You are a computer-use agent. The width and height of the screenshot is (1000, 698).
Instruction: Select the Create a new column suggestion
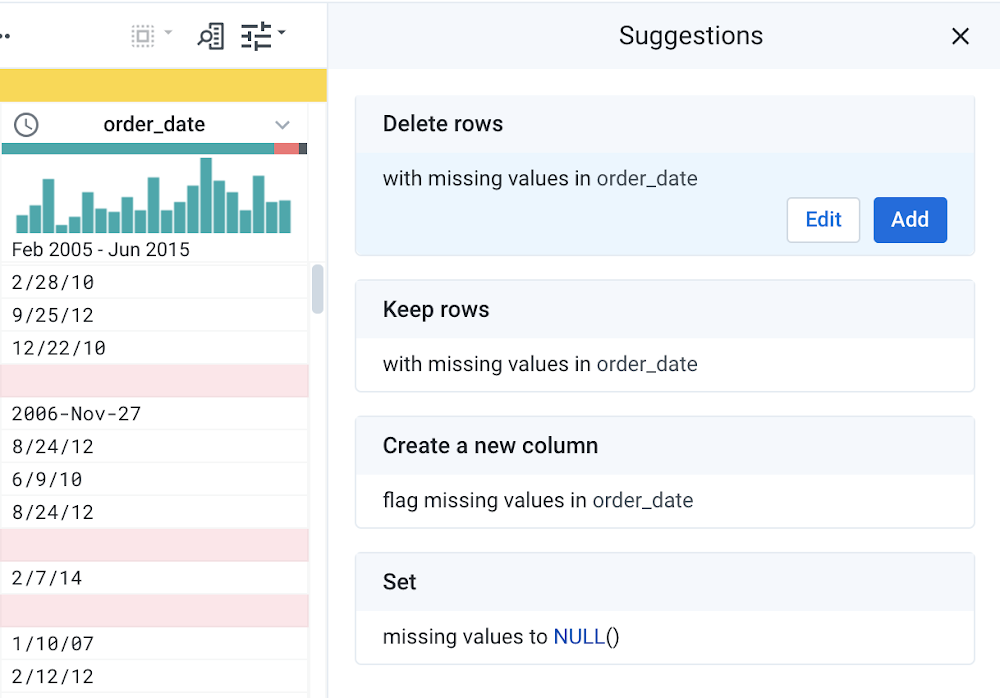point(665,472)
